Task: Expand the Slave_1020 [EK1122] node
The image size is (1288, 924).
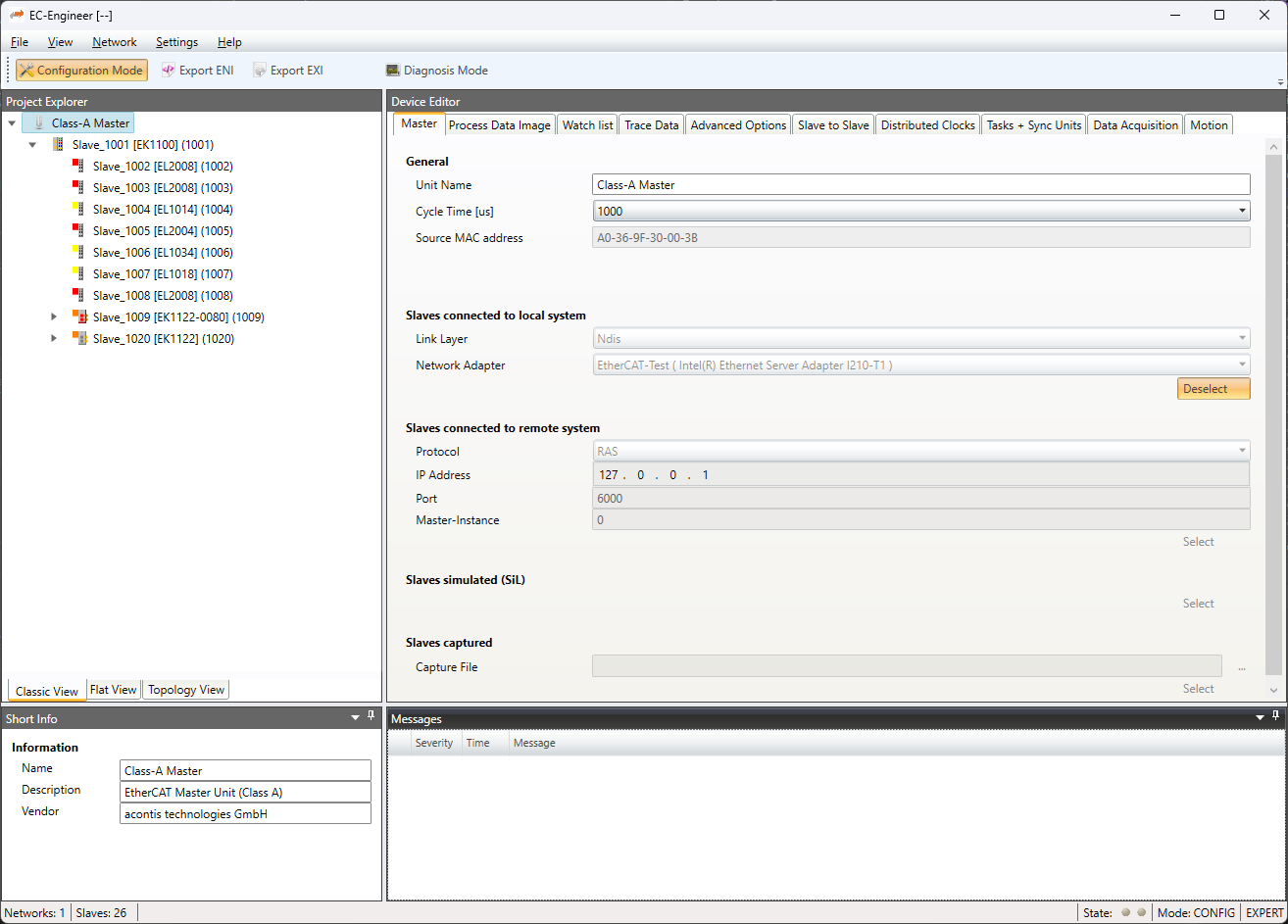Action: pos(54,338)
